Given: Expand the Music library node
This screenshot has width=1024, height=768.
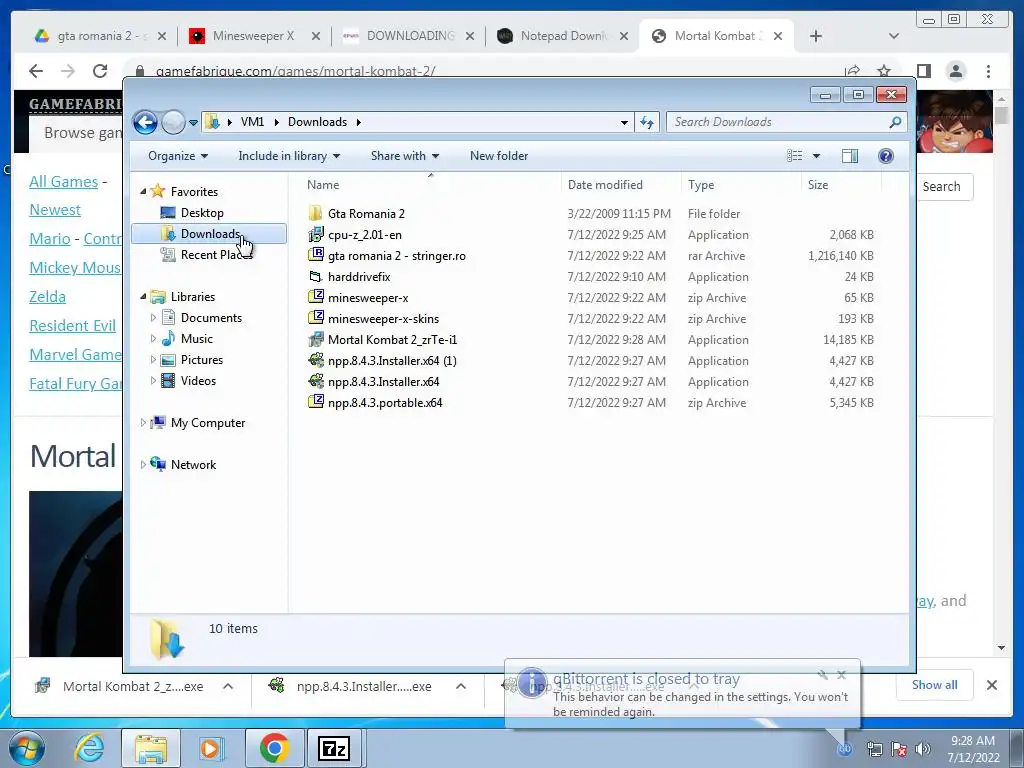Looking at the screenshot, I should tap(153, 339).
